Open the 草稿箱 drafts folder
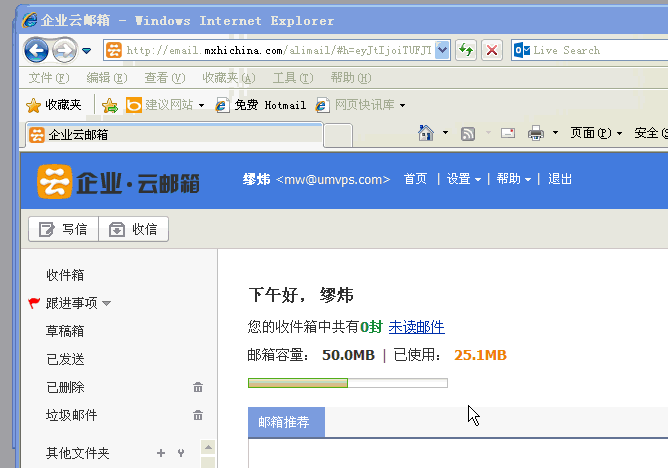The image size is (668, 468). tap(65, 331)
